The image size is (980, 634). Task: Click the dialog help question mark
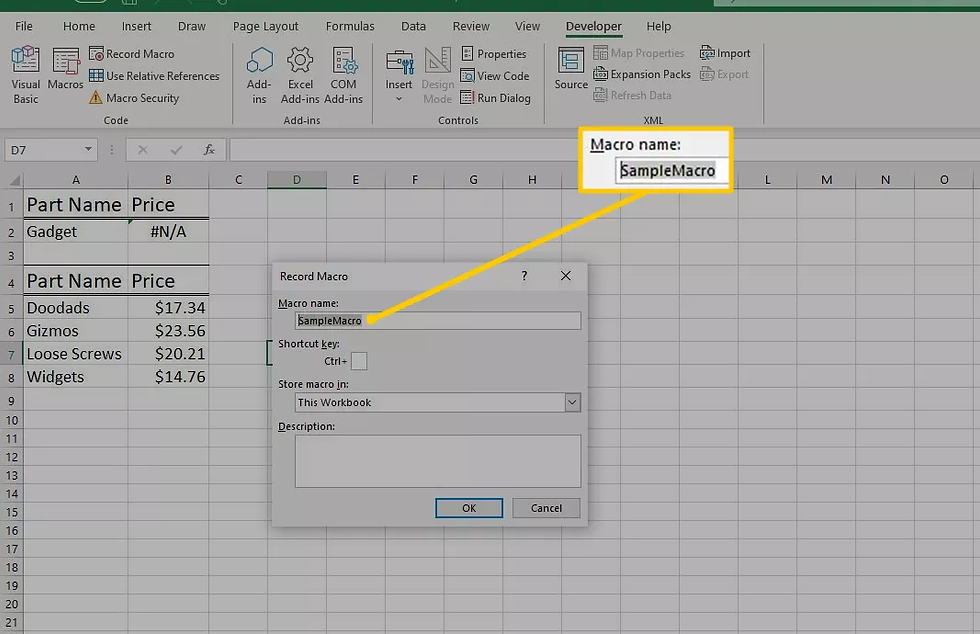[524, 276]
